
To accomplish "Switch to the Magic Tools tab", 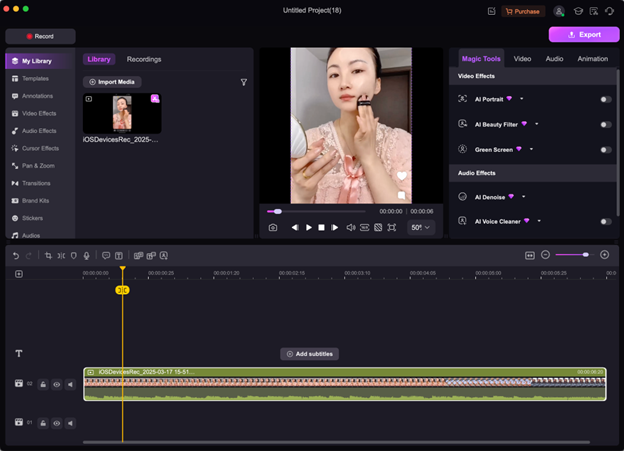I will (481, 59).
